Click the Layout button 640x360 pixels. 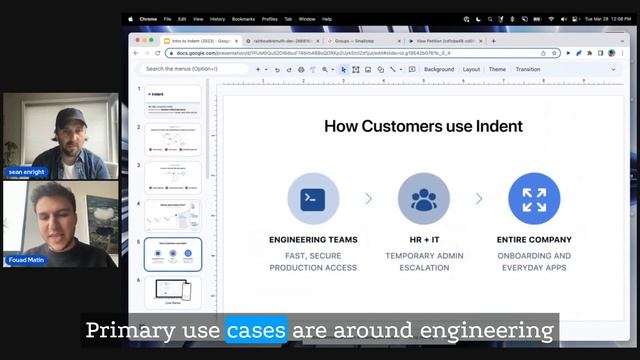click(471, 69)
